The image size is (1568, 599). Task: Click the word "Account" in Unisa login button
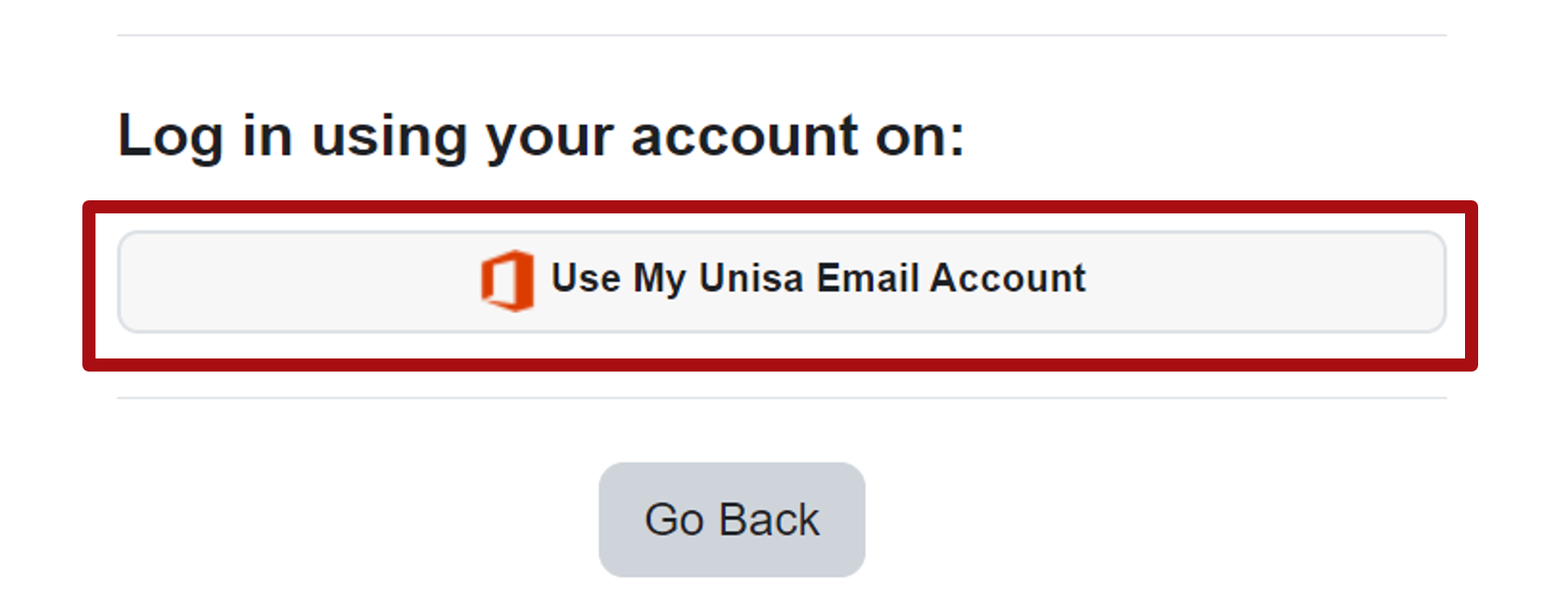point(1008,278)
